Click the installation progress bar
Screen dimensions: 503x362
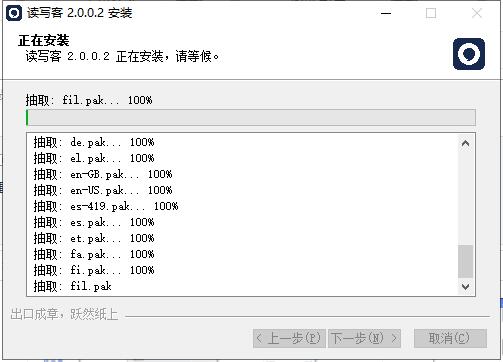pos(251,118)
